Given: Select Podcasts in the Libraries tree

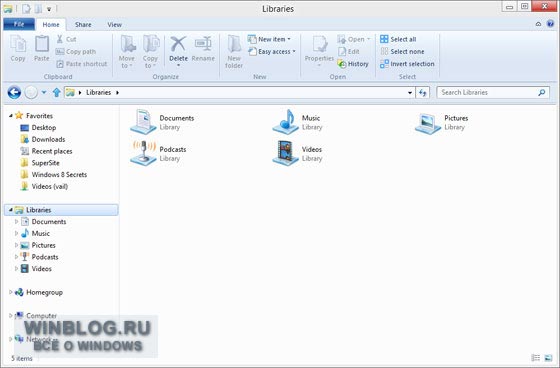Looking at the screenshot, I should coord(39,257).
